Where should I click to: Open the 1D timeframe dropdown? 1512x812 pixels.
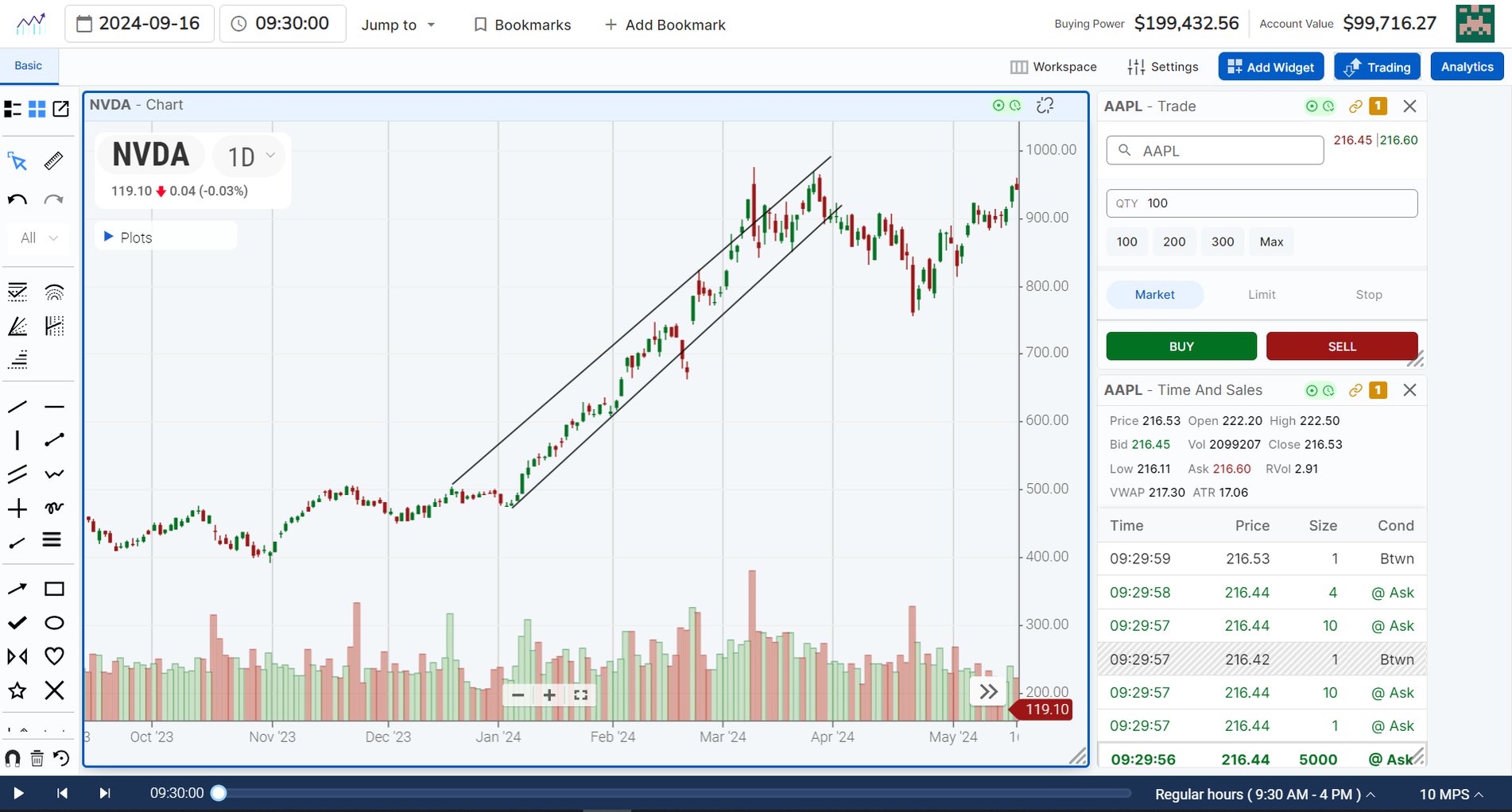[x=248, y=156]
